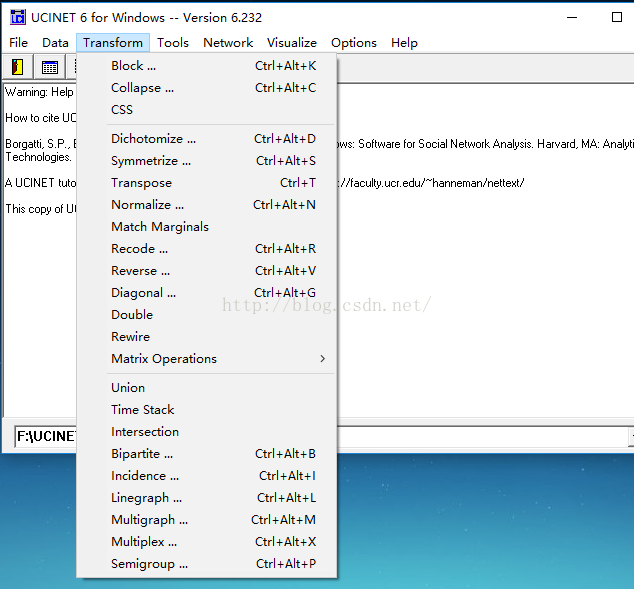Choose Transpose menu entry
Screen dimensions: 634x589
coord(206,183)
